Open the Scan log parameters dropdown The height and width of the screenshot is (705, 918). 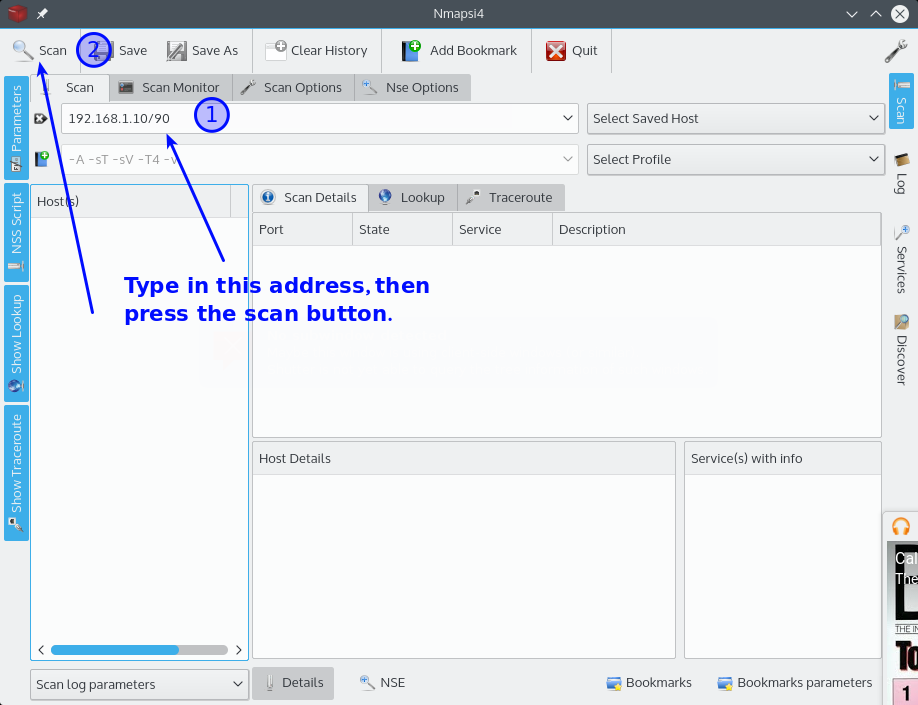139,685
